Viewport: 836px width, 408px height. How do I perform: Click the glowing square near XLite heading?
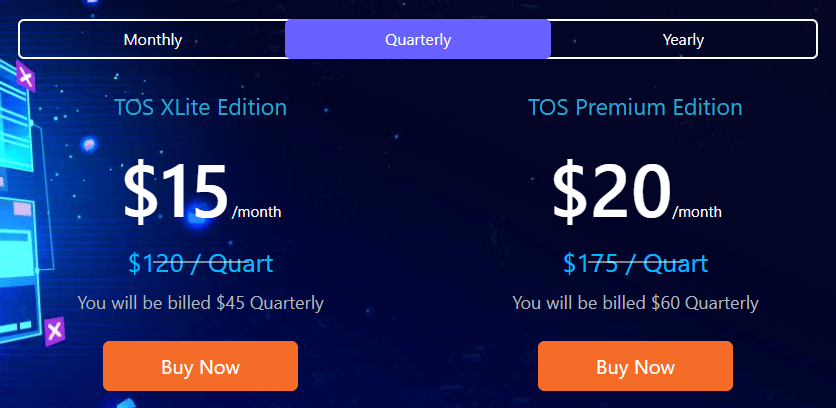tap(89, 145)
